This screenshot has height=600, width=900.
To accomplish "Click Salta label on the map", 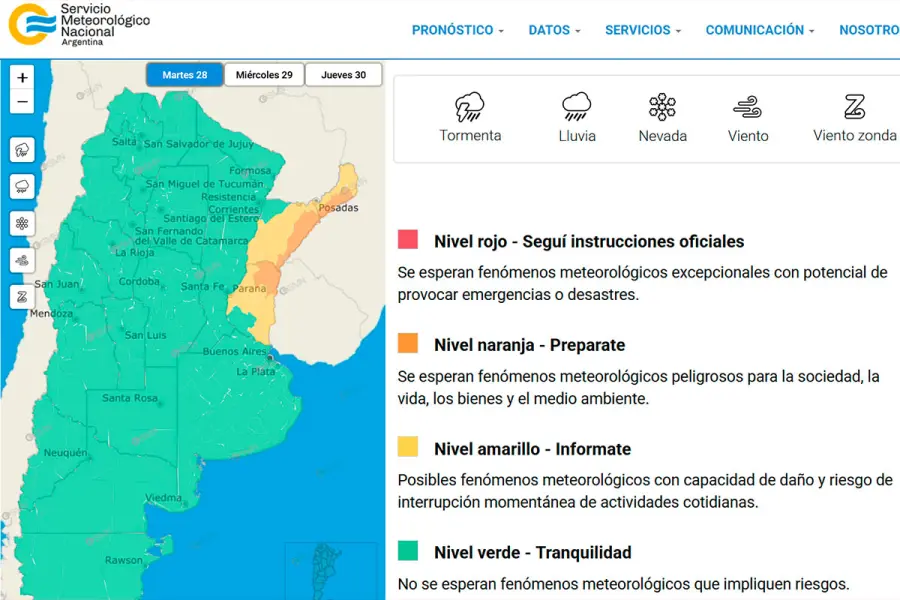I will tap(124, 141).
